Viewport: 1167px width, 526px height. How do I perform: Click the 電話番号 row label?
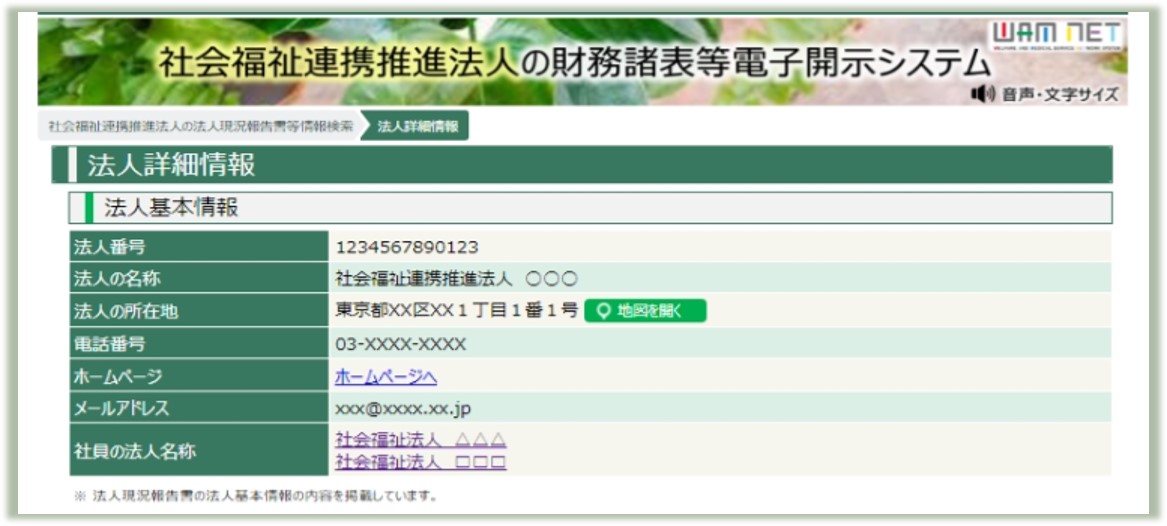[x=199, y=344]
